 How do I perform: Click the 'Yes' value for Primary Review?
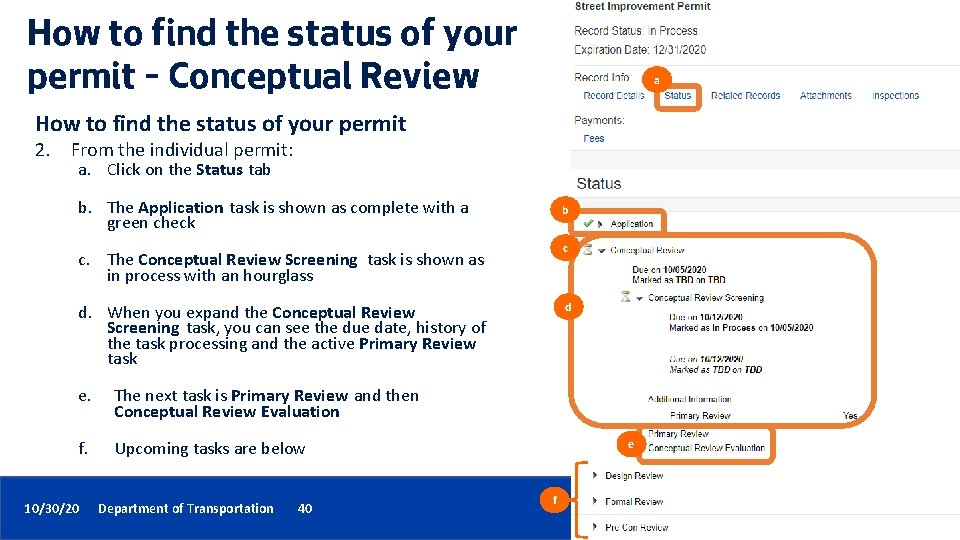pos(849,416)
